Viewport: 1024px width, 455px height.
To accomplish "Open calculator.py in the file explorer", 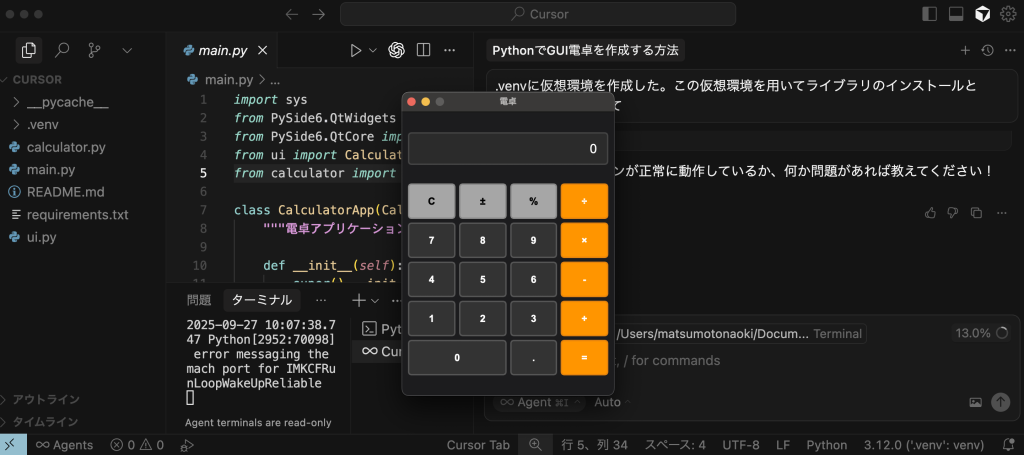I will click(66, 147).
